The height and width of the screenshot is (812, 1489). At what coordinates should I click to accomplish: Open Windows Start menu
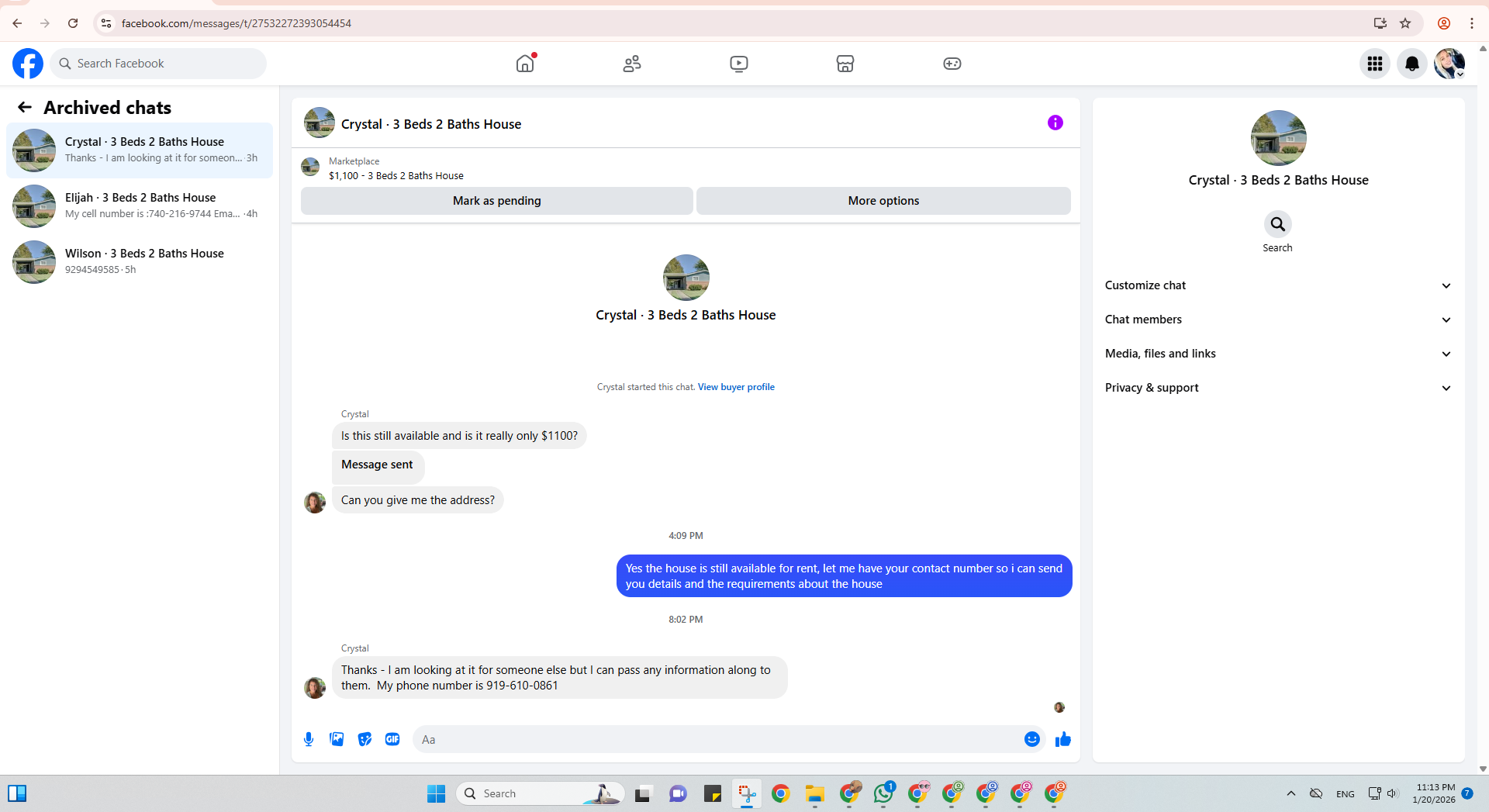coord(436,793)
